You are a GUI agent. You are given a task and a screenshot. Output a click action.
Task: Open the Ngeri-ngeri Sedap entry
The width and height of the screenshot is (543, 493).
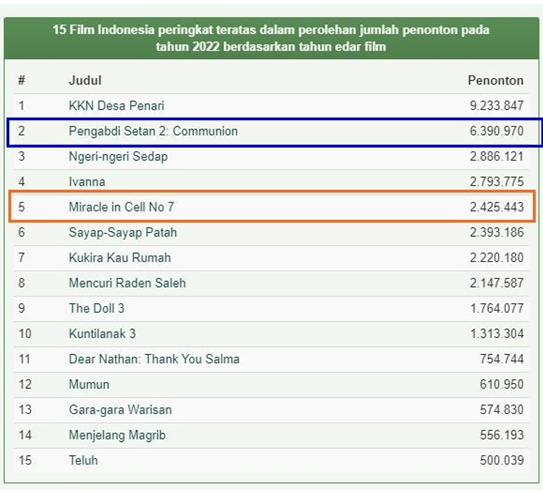118,156
